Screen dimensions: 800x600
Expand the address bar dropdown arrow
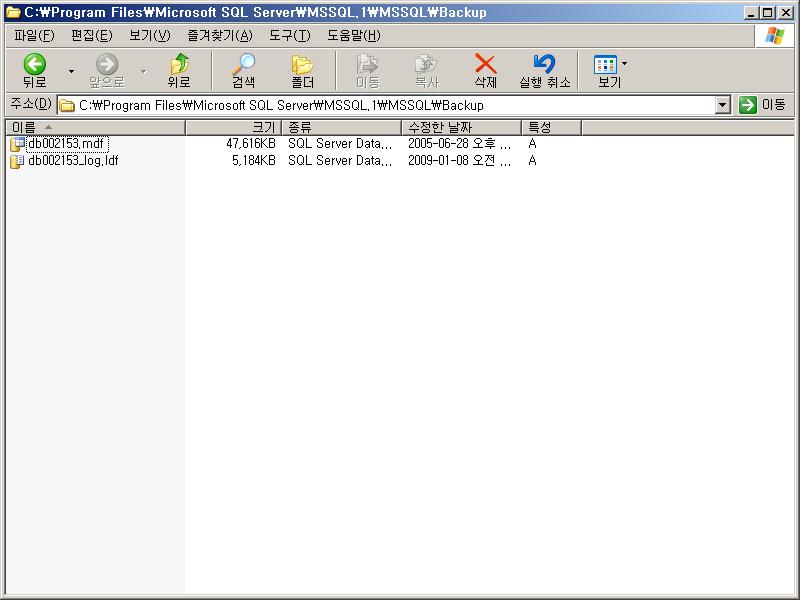tap(722, 105)
